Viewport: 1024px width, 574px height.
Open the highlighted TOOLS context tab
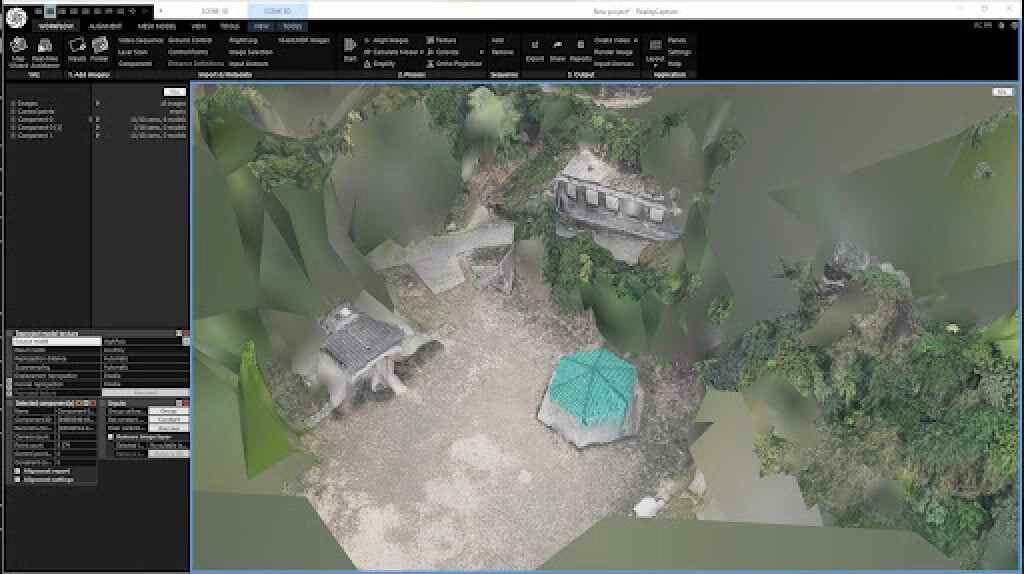click(x=292, y=27)
